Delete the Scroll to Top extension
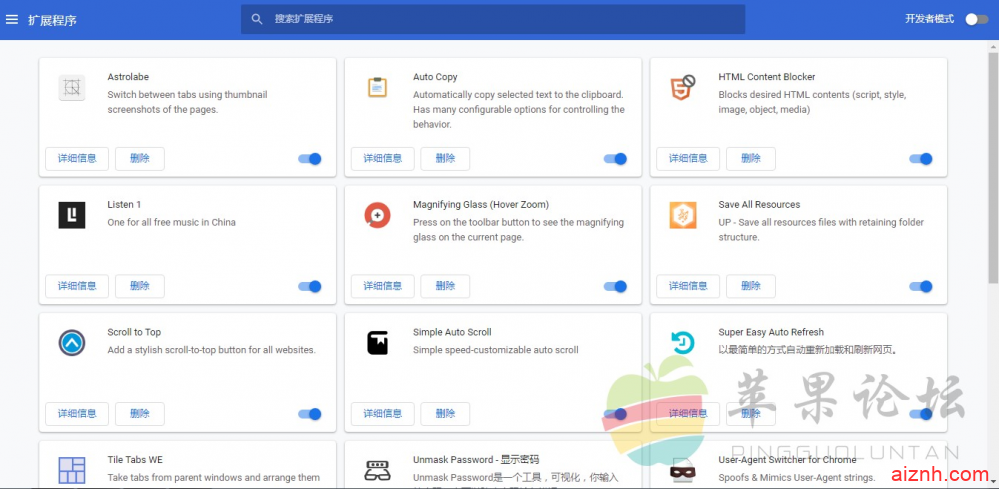Viewport: 999px width, 489px height. tap(140, 414)
